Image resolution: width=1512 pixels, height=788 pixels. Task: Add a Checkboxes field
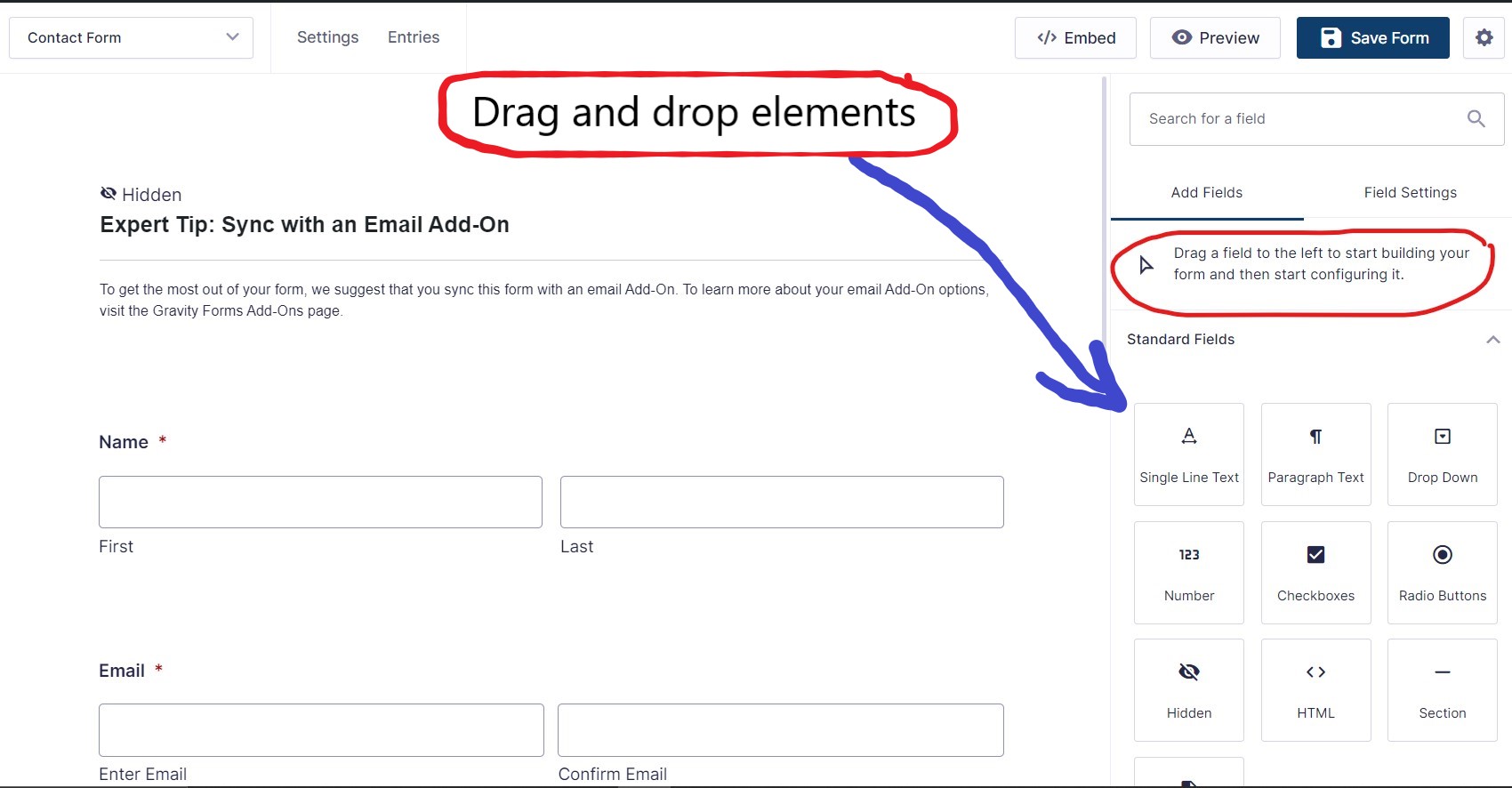(x=1316, y=573)
